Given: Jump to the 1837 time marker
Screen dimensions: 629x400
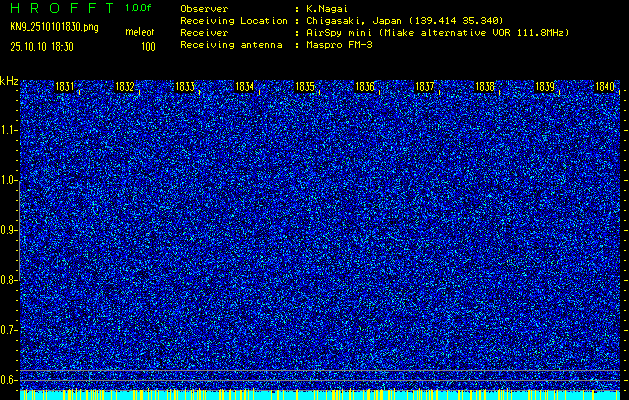Looking at the screenshot, I should coord(425,87).
